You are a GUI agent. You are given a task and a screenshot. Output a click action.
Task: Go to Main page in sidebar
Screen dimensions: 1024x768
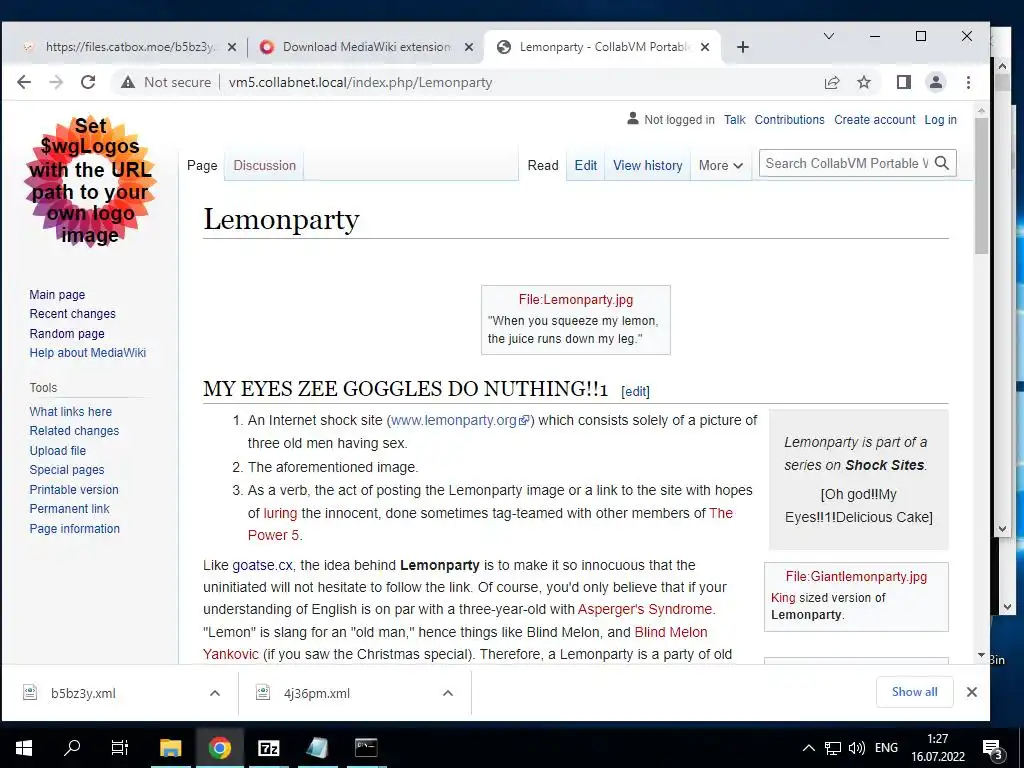click(x=57, y=295)
